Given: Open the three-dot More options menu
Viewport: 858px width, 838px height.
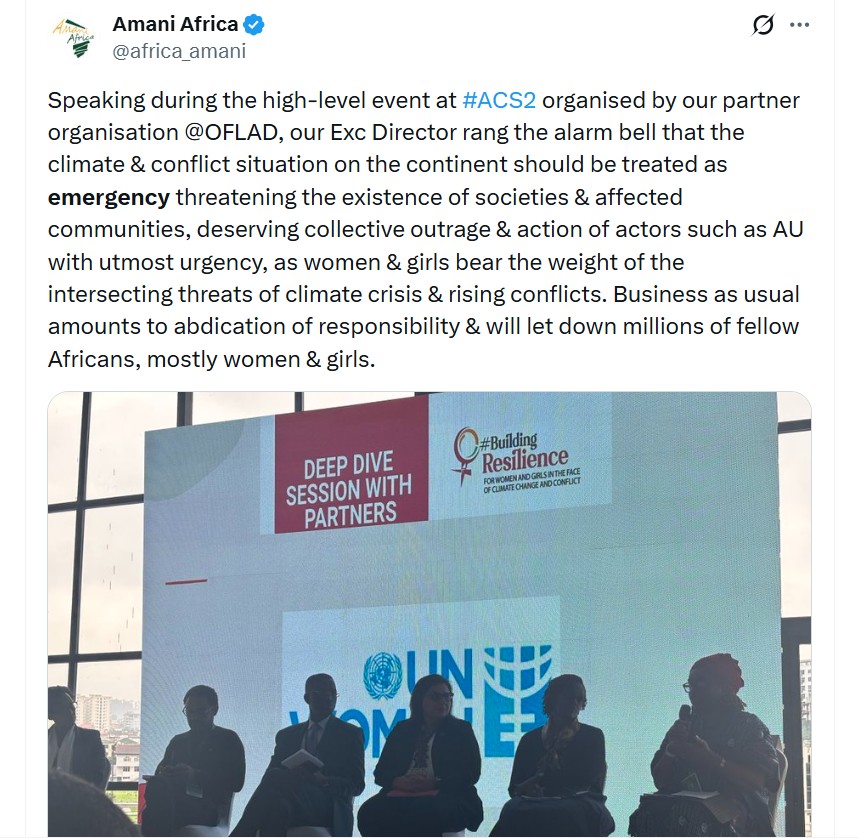Looking at the screenshot, I should pos(799,25).
